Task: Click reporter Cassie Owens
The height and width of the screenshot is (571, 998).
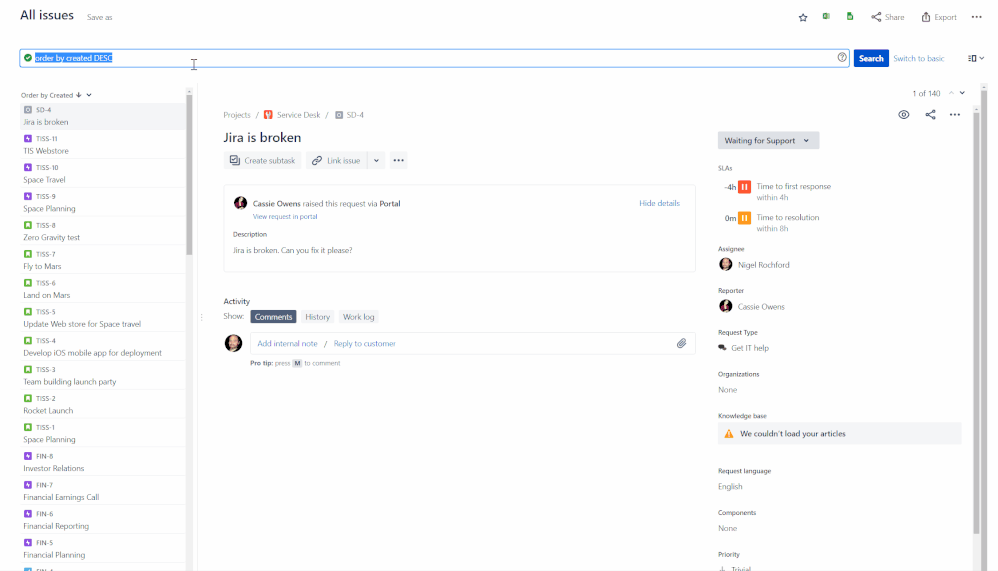Action: click(752, 307)
